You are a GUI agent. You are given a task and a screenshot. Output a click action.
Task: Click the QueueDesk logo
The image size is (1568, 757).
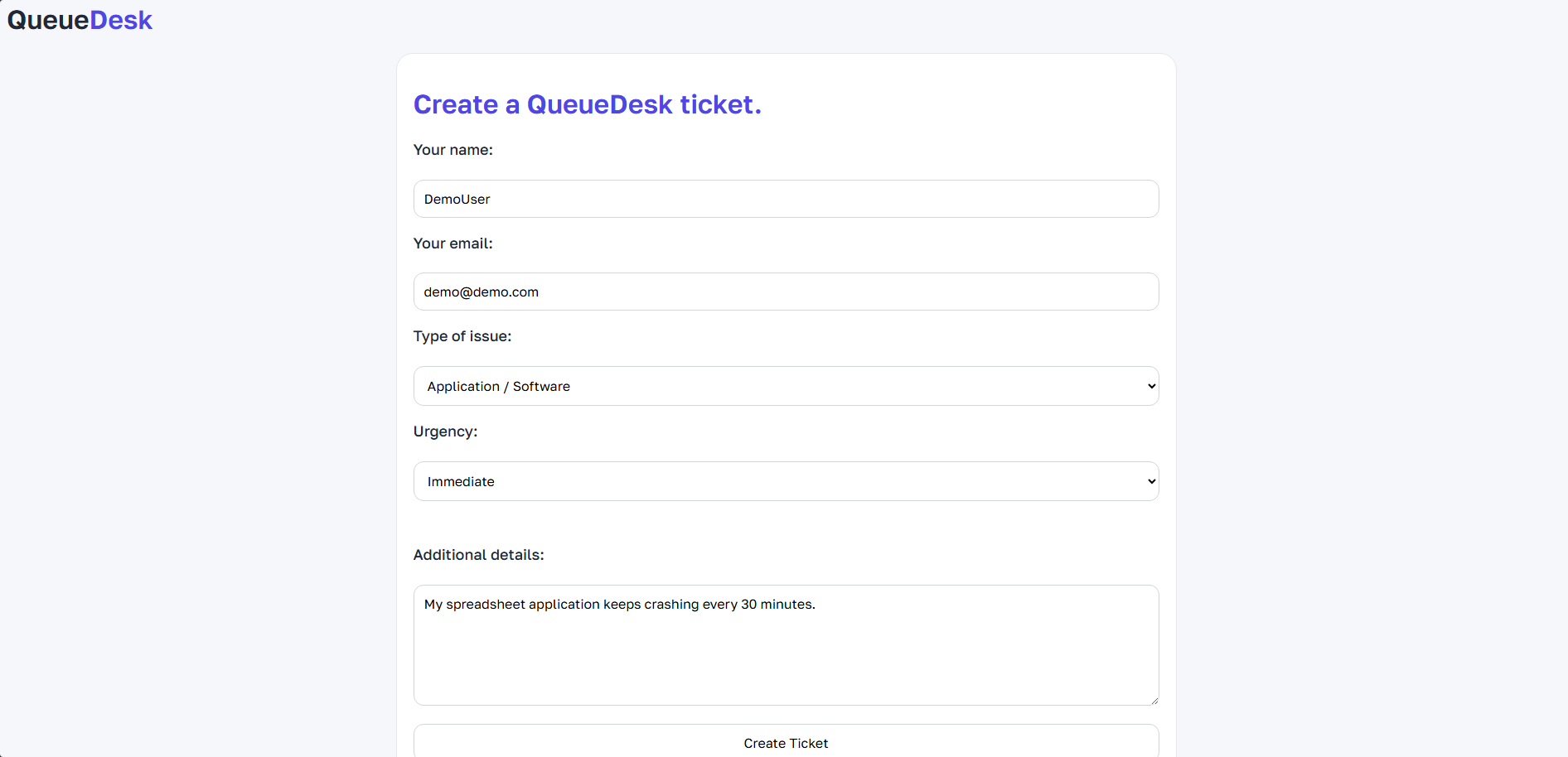[80, 20]
